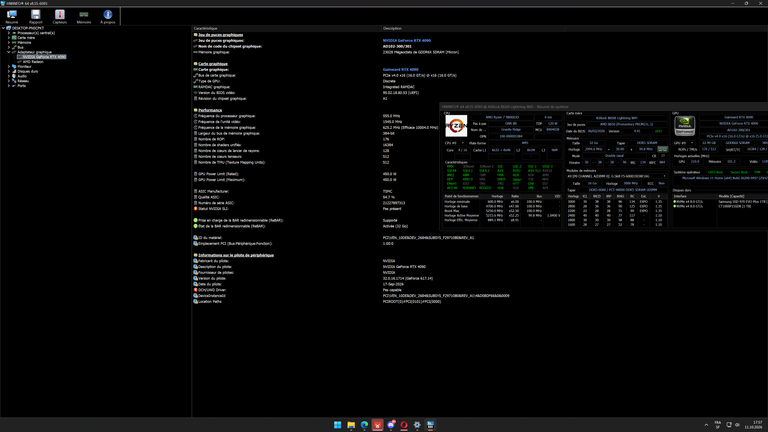Open the GPU #0 dropdown in summary

point(684,143)
